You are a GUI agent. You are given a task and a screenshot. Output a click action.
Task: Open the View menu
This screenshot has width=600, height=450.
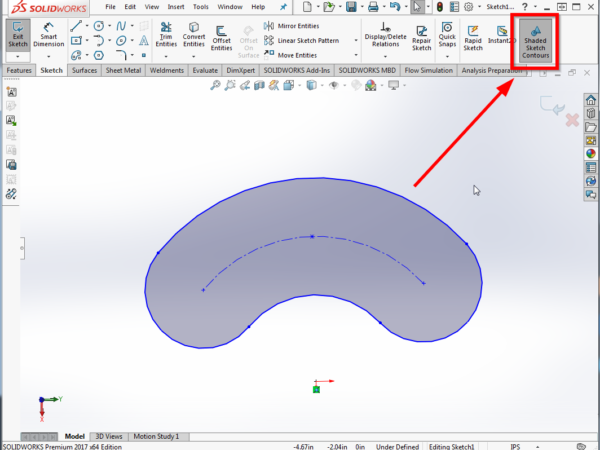pyautogui.click(x=152, y=7)
